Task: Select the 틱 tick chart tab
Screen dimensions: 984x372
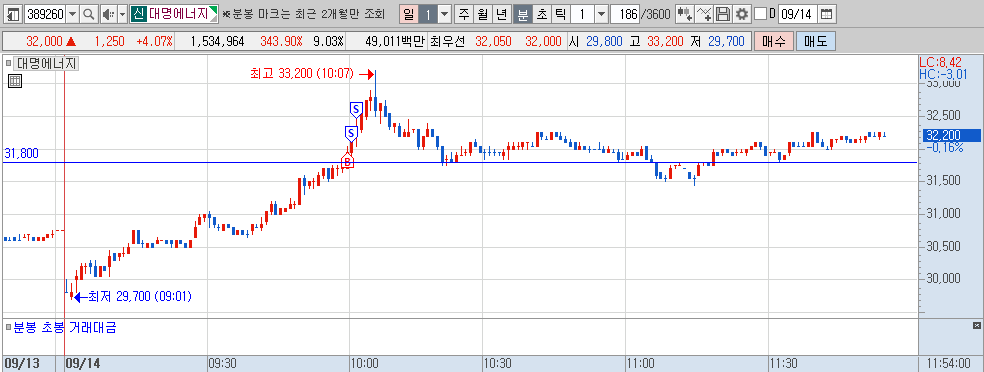Action: tap(560, 14)
